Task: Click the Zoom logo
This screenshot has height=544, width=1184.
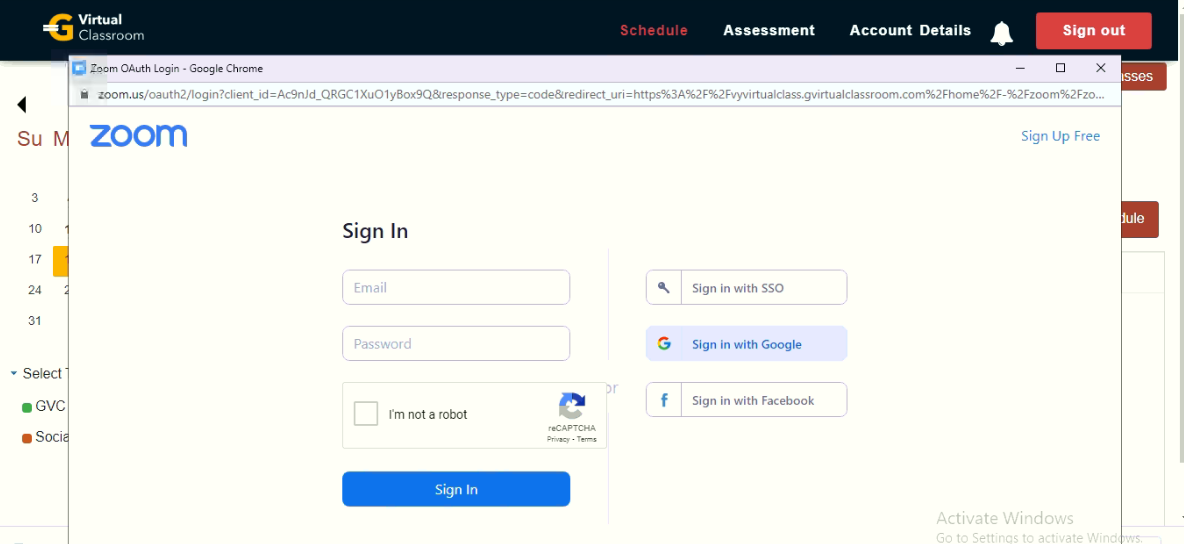Action: [138, 136]
